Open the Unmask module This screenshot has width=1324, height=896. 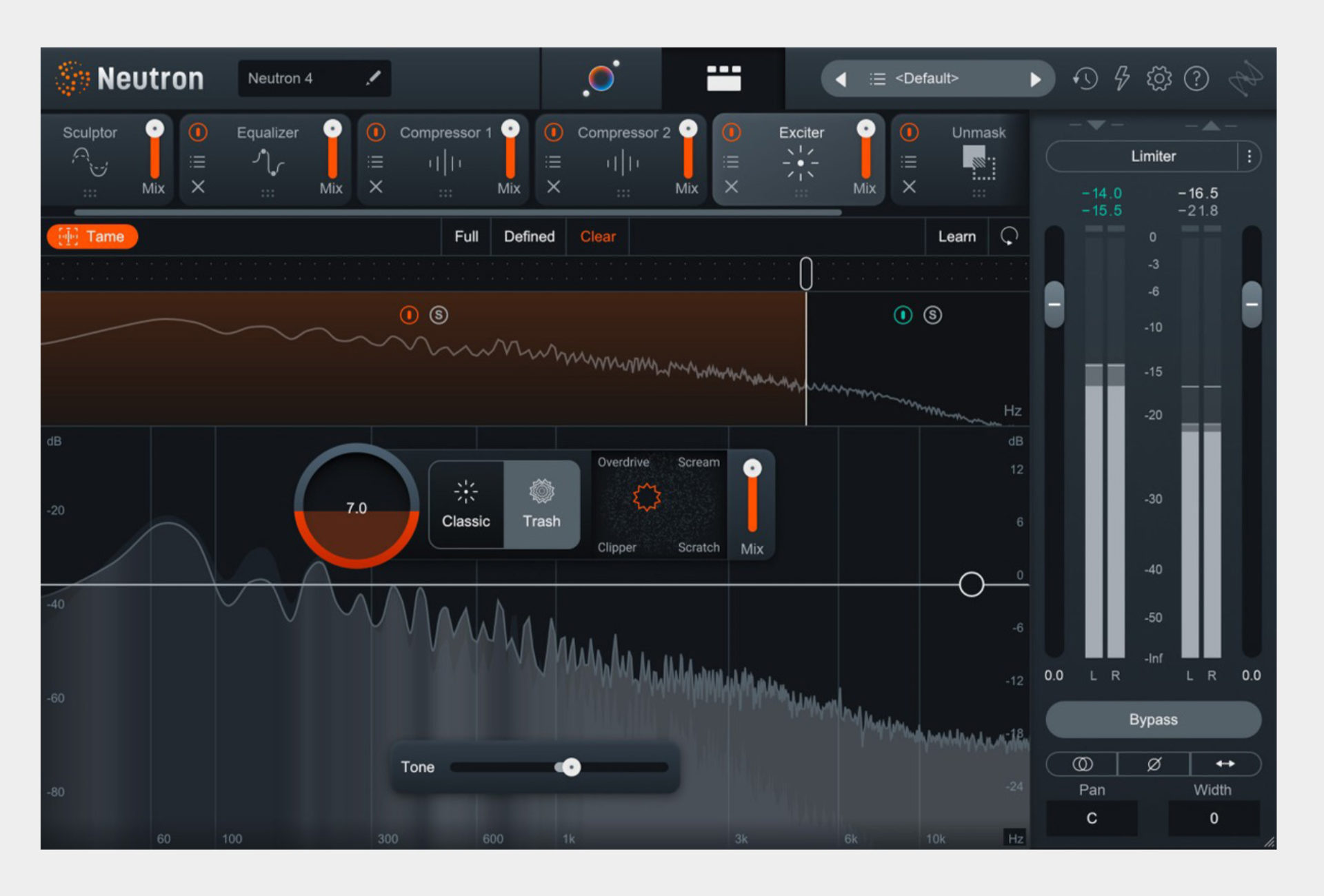[978, 132]
